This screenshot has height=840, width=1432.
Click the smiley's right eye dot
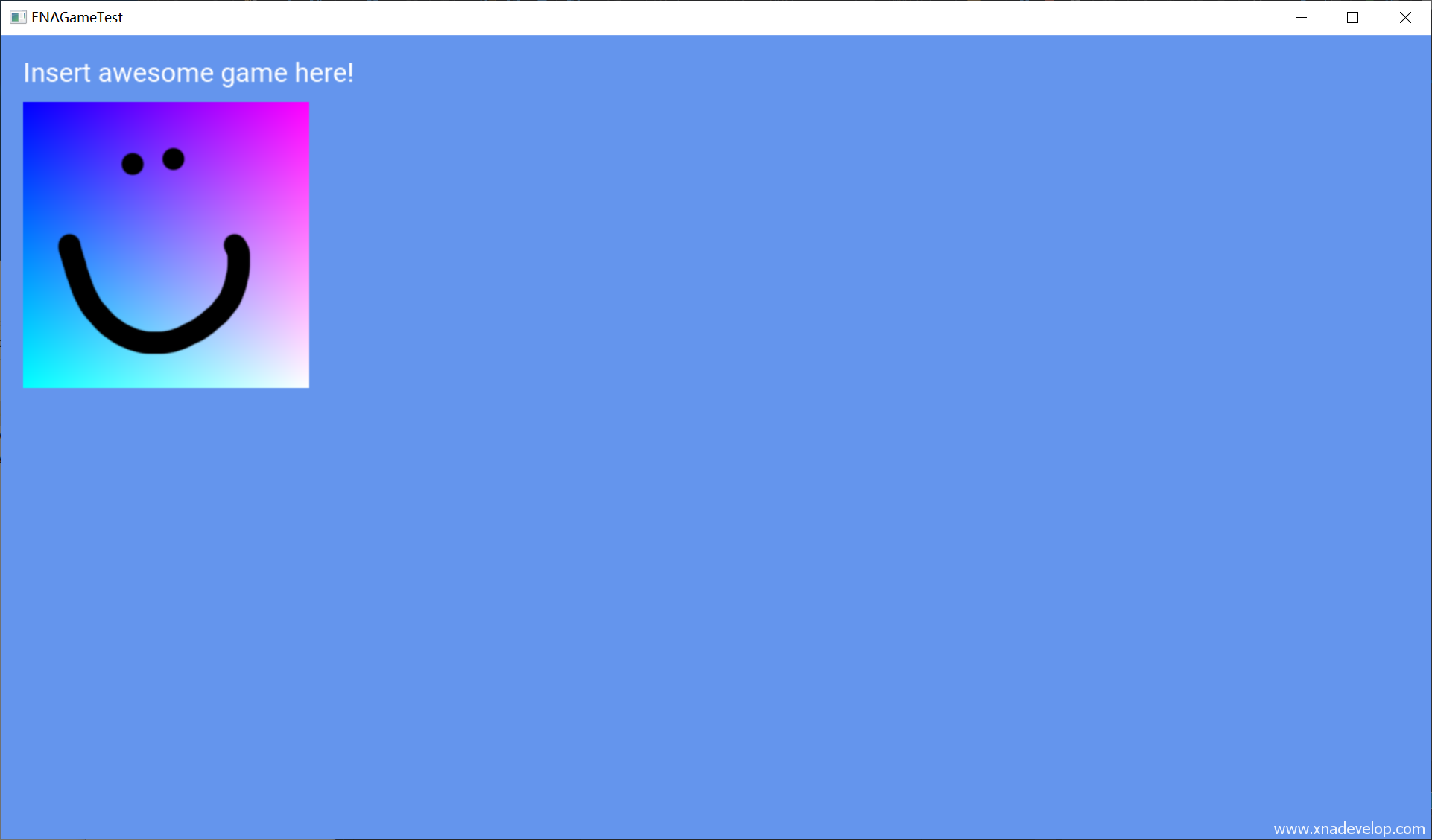click(173, 159)
